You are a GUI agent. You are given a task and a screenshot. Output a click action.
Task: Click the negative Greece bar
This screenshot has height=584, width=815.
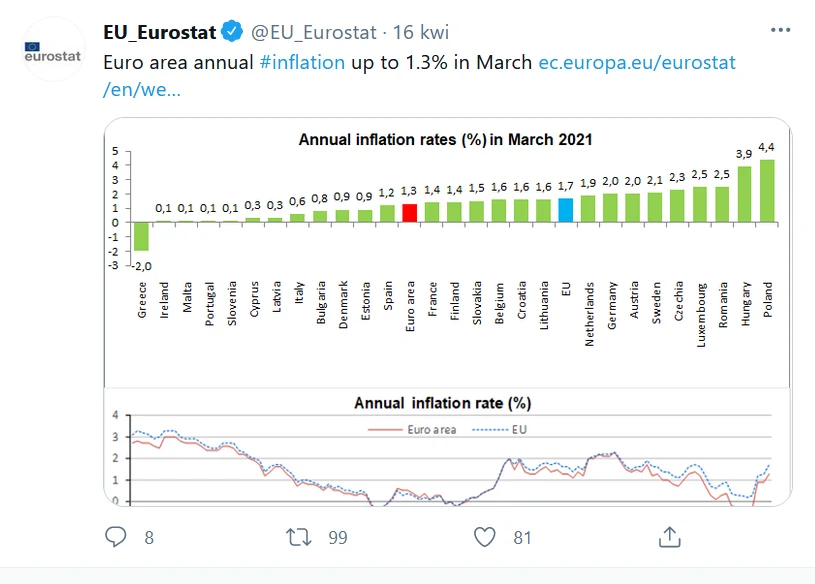pyautogui.click(x=141, y=236)
